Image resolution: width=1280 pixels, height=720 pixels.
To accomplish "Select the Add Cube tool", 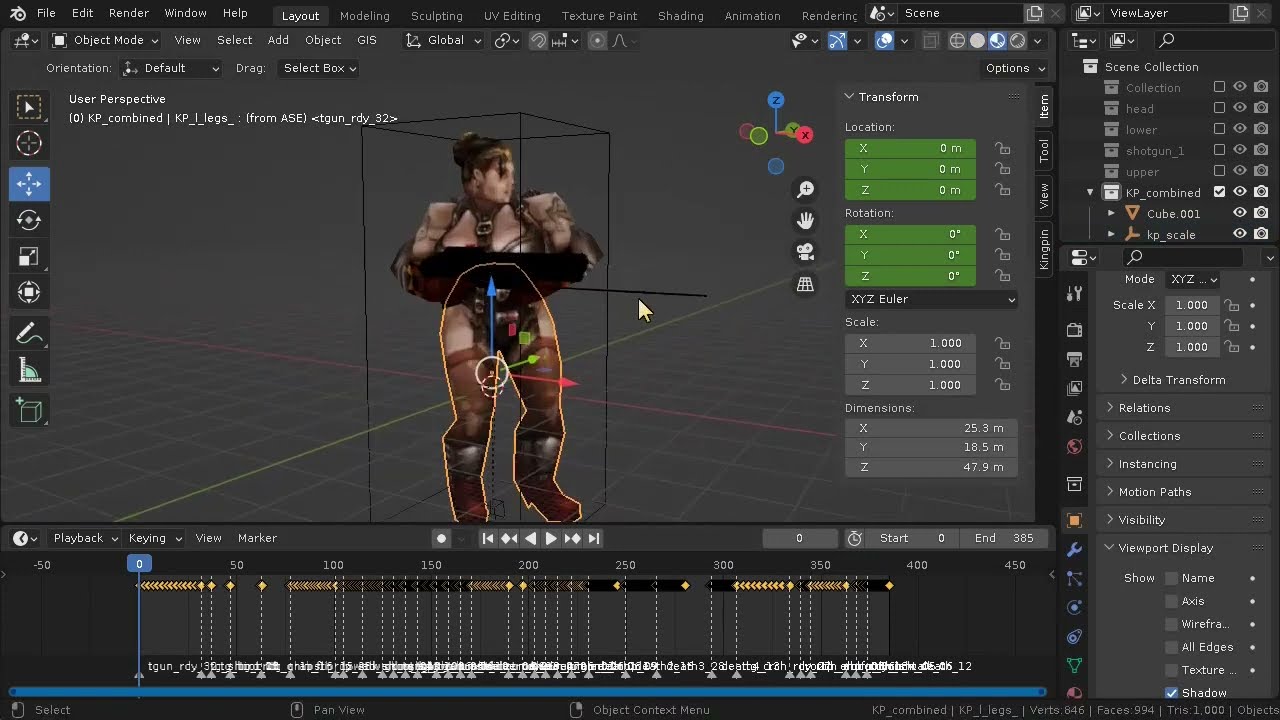I will coord(29,410).
